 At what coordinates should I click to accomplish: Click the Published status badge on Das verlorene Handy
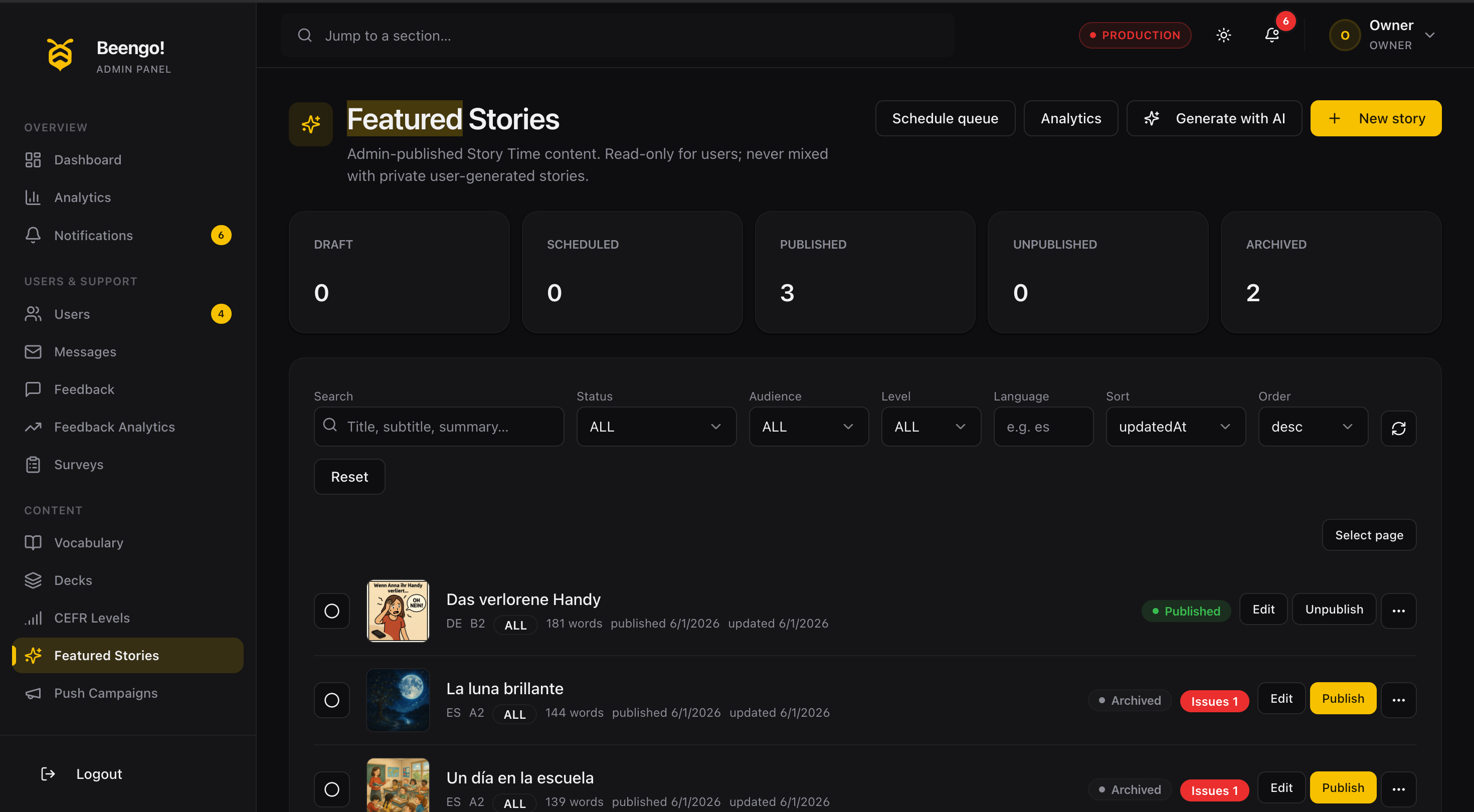click(1186, 611)
